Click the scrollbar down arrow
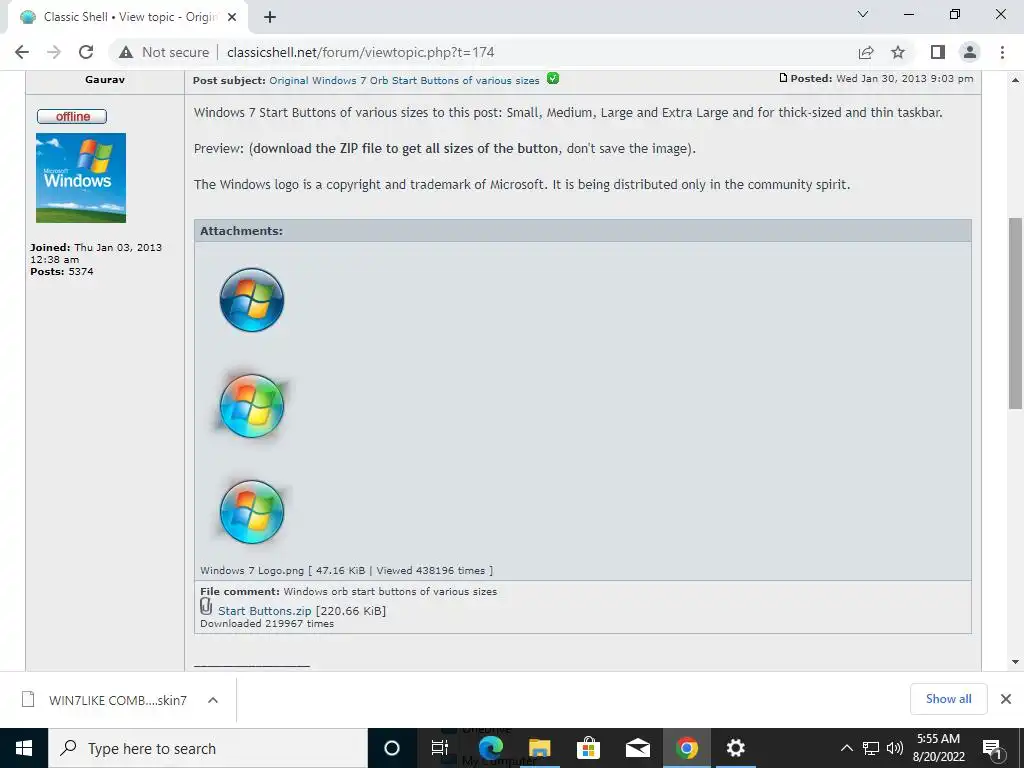This screenshot has width=1024, height=768. (x=1015, y=662)
